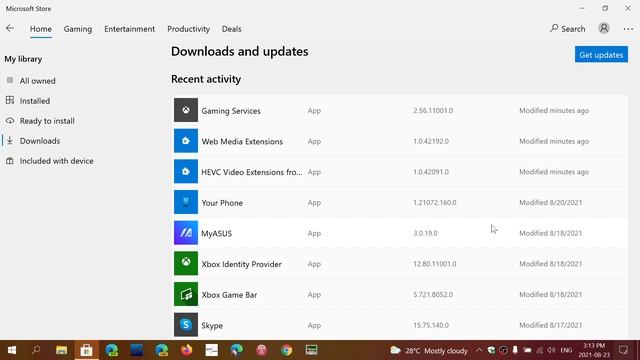Click the Installed tiles icon
The height and width of the screenshot is (360, 640).
(10, 100)
